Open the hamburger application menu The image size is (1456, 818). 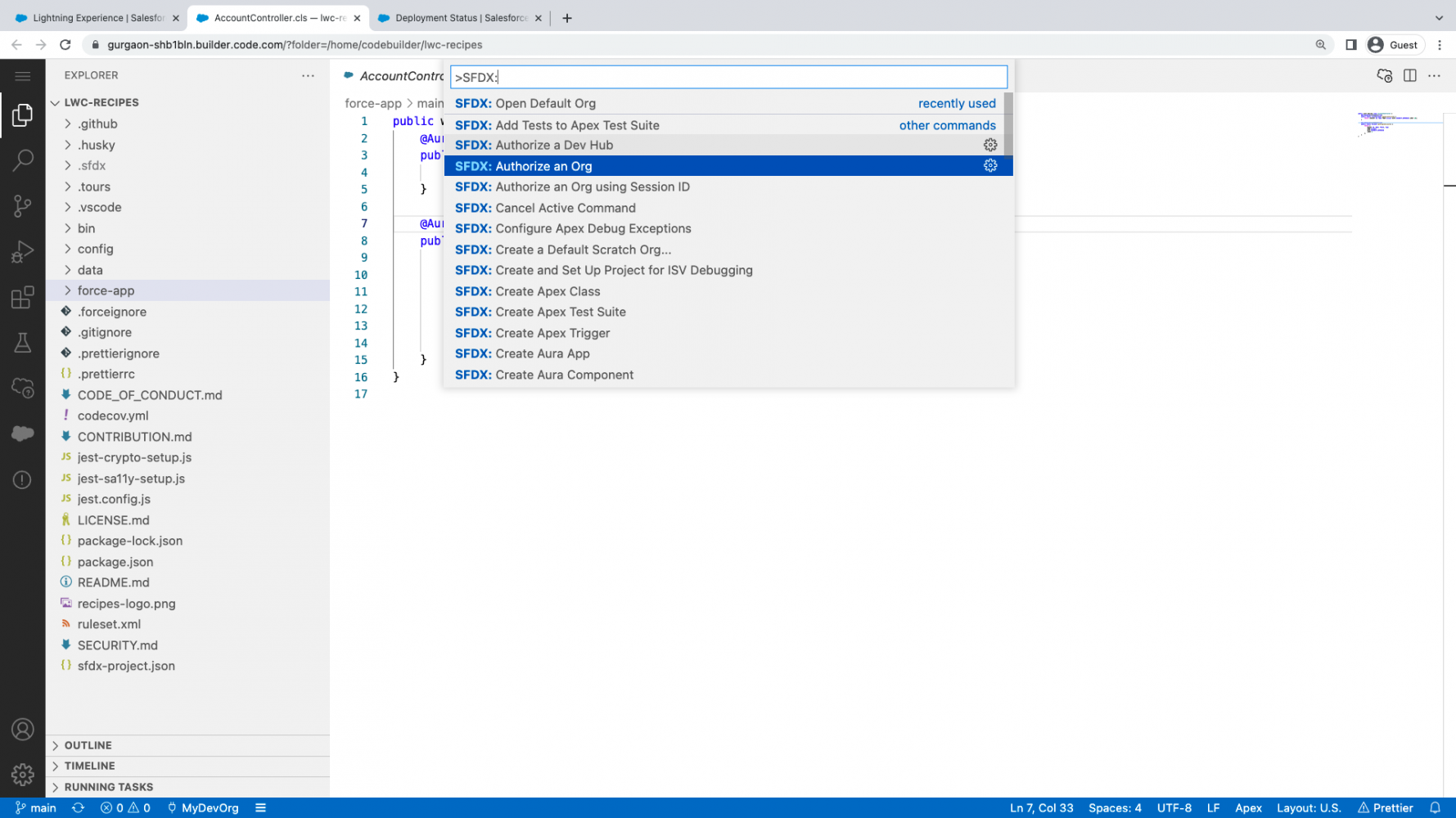22,76
